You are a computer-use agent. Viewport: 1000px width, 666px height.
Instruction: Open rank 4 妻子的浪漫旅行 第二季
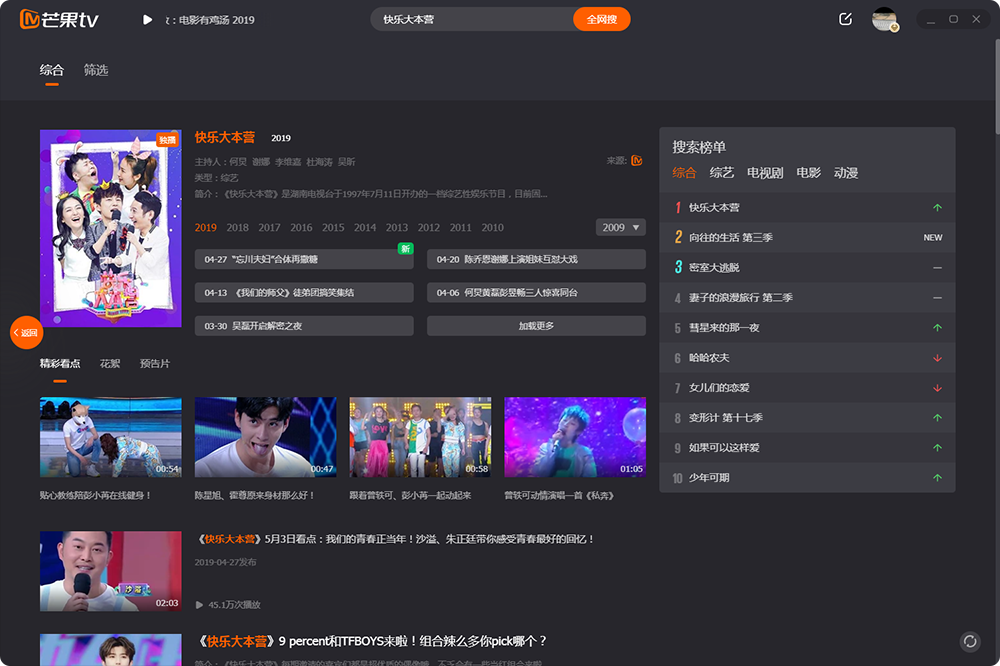coord(807,297)
